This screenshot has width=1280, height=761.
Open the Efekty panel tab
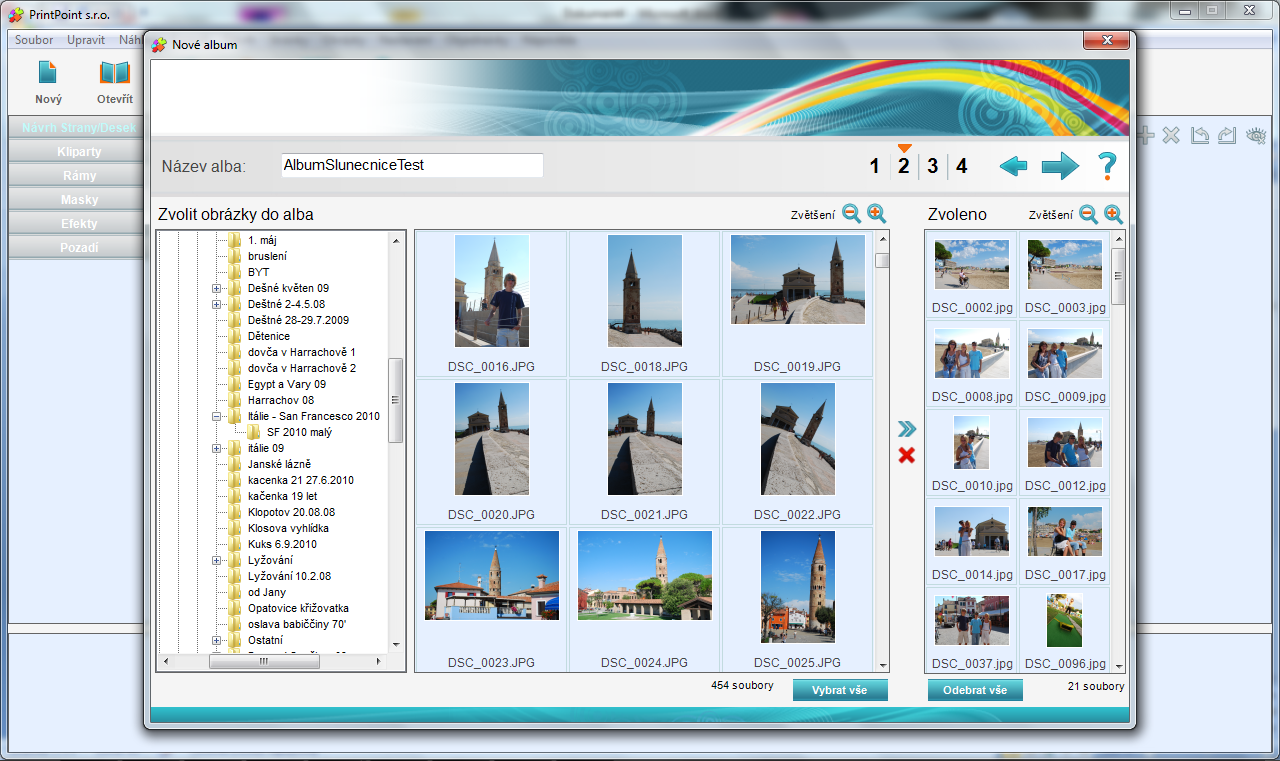point(78,224)
